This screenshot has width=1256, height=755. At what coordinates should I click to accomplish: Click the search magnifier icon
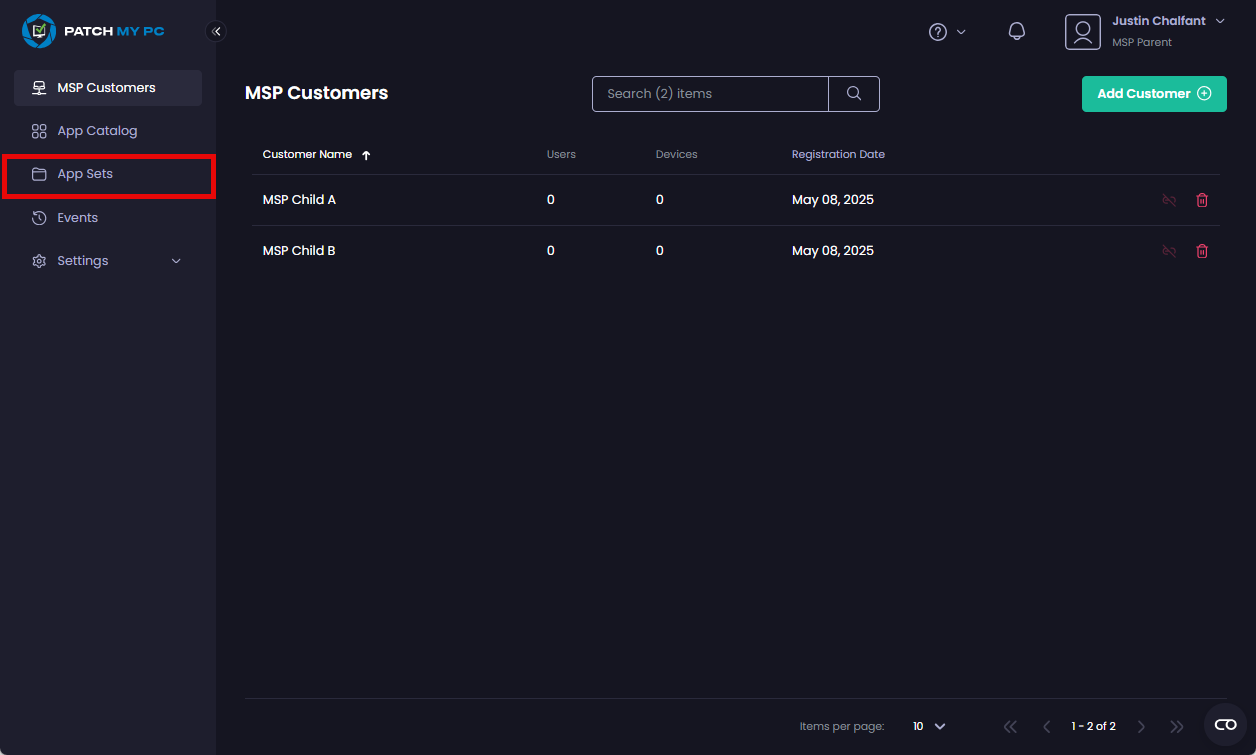[854, 93]
